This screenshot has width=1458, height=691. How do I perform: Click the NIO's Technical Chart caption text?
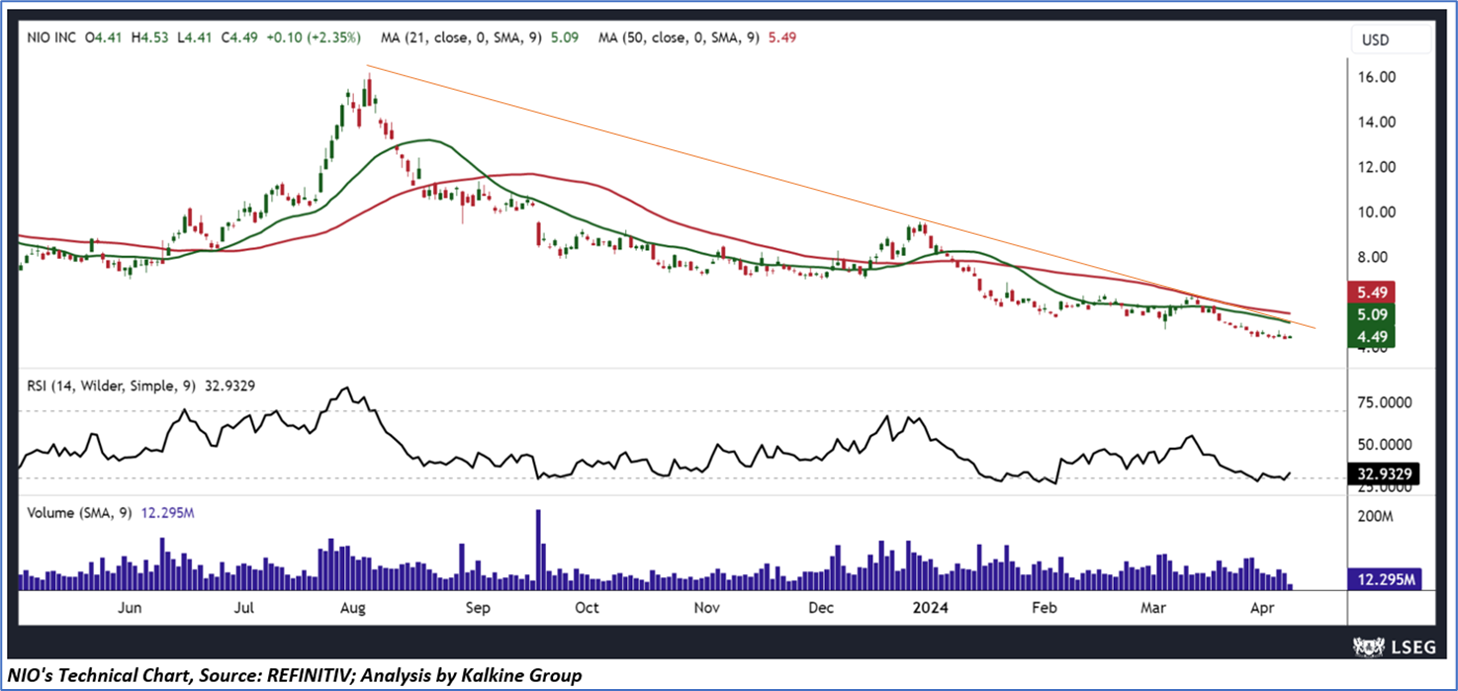coord(296,676)
